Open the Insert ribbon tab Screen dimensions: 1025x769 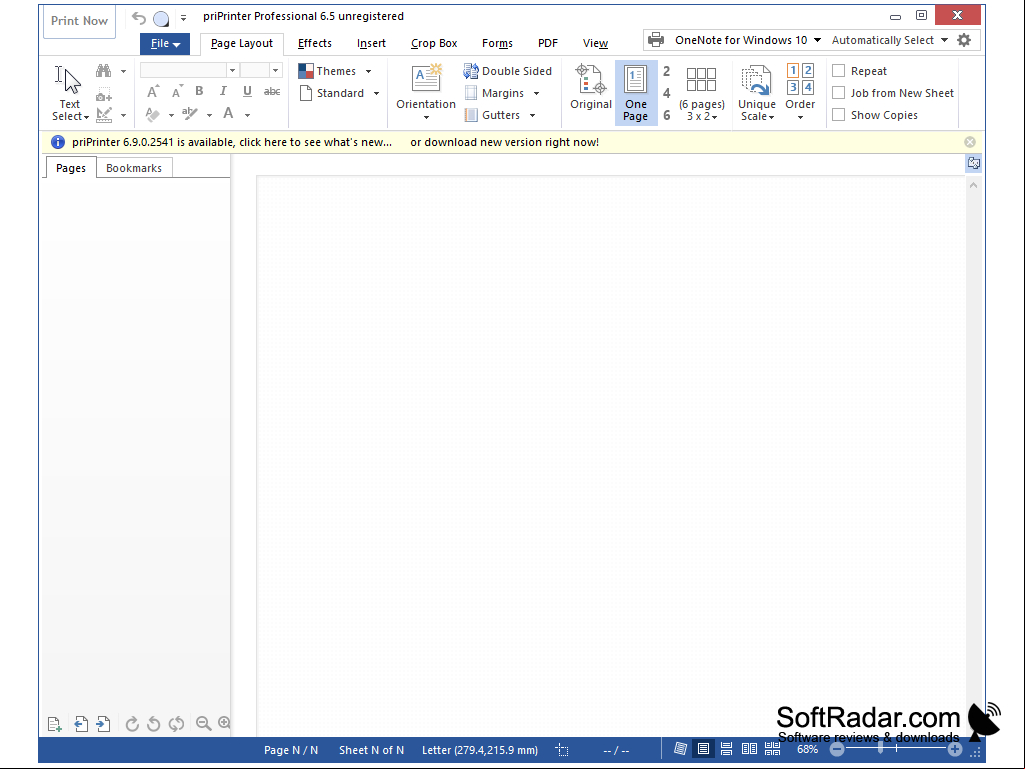pos(371,43)
